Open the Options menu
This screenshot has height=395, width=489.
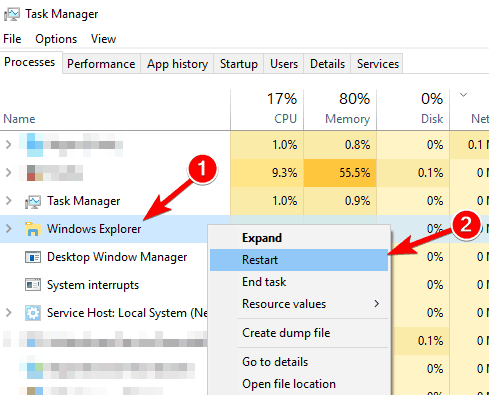[x=56, y=39]
